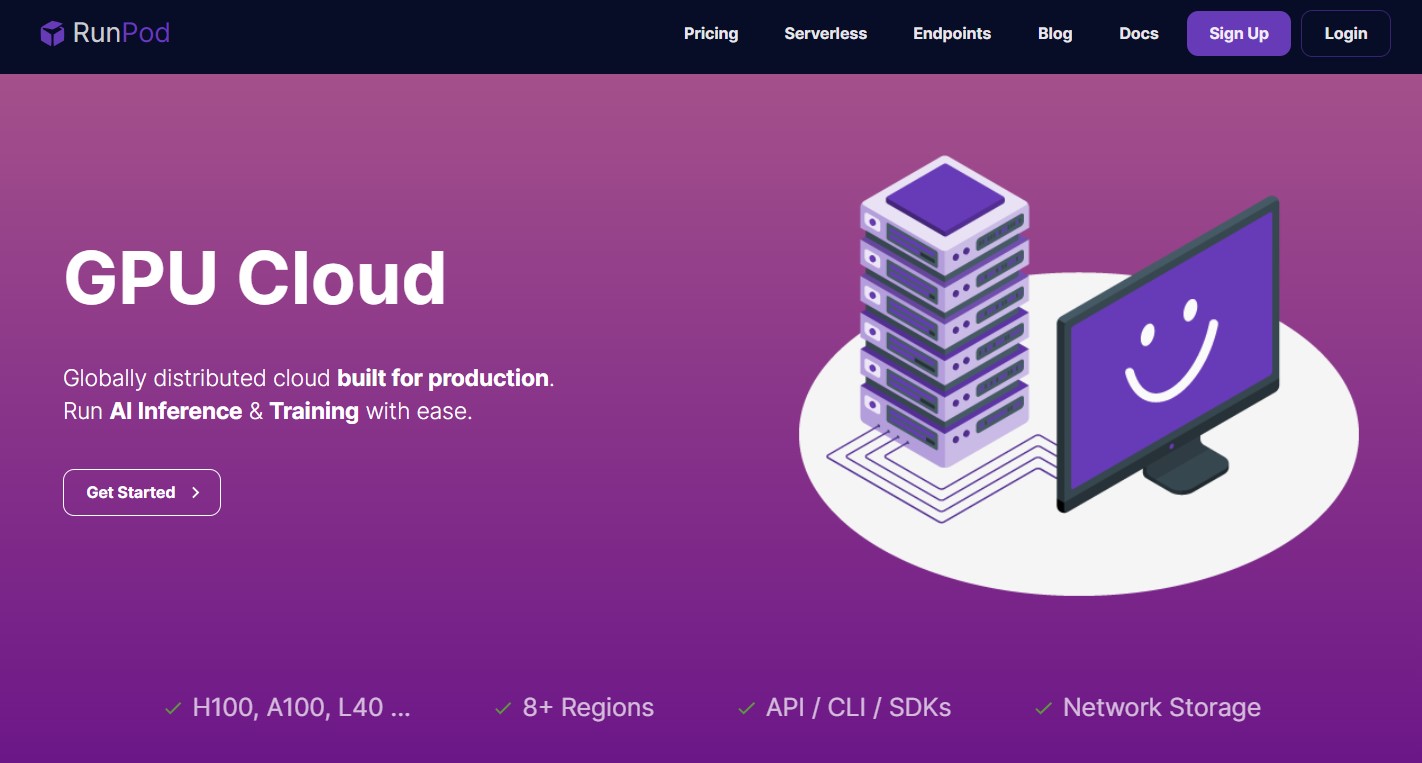The height and width of the screenshot is (763, 1422).
Task: Click the chevron arrow in Get Started
Action: (196, 492)
